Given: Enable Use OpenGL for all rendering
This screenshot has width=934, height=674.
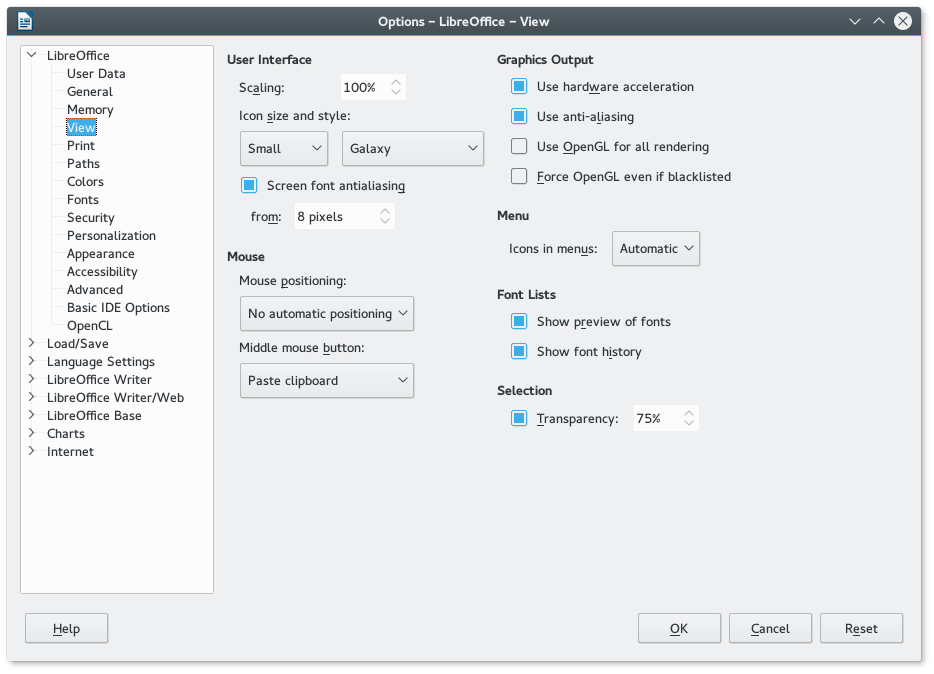Looking at the screenshot, I should coord(519,146).
